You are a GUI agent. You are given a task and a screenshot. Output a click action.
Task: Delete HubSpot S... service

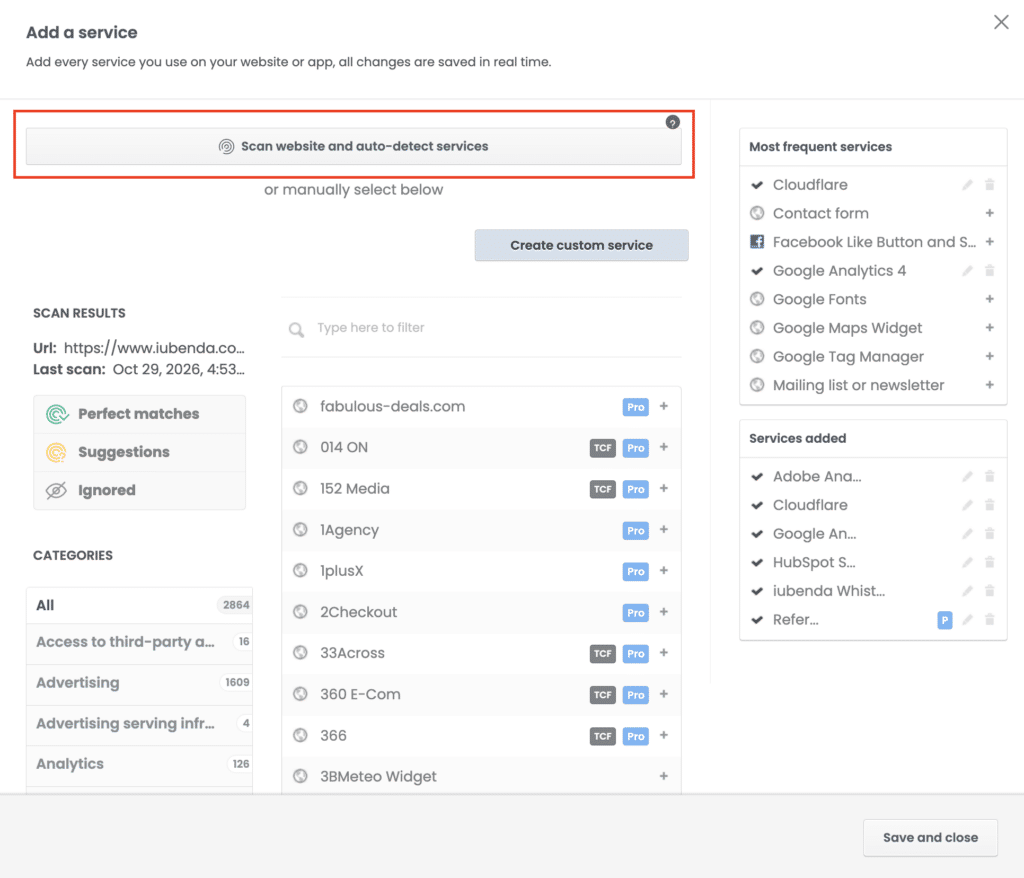click(989, 562)
